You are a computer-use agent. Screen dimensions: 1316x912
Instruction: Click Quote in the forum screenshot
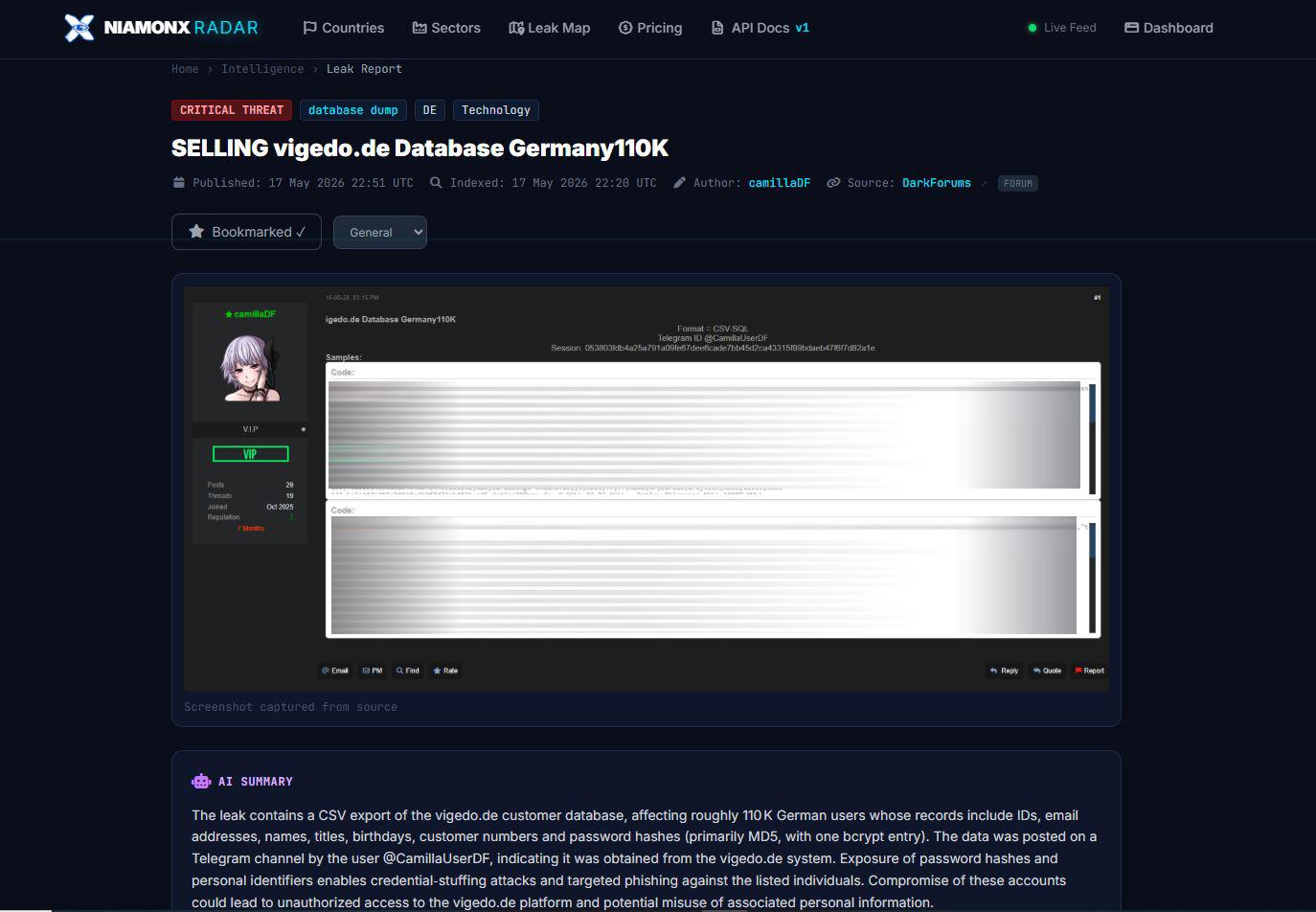[1047, 671]
